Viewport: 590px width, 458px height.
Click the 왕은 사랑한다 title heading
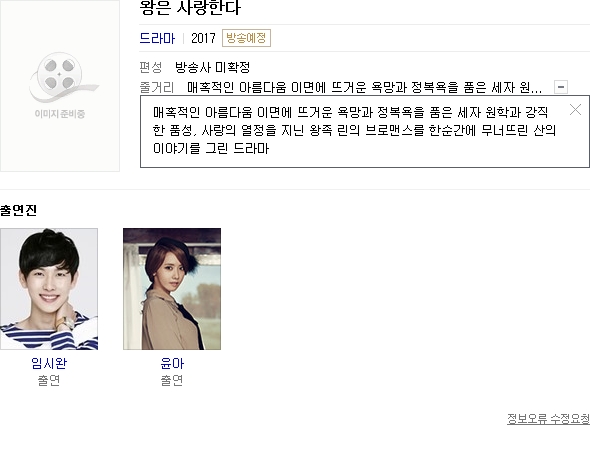190,8
